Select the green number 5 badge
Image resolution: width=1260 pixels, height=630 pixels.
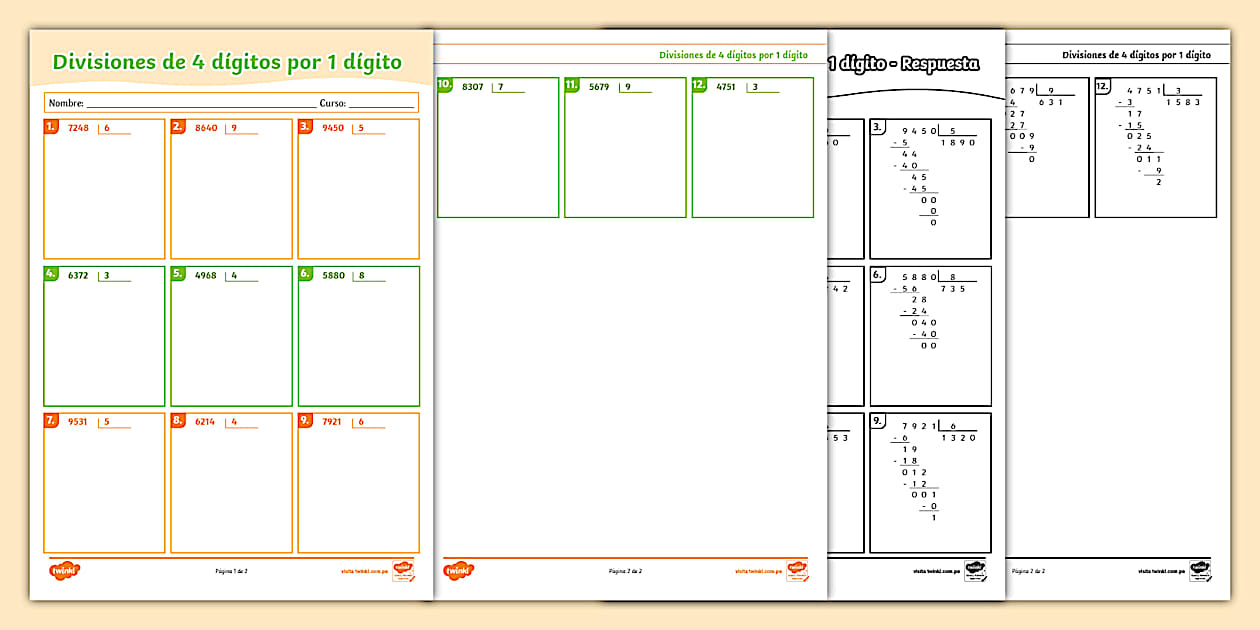click(x=178, y=273)
